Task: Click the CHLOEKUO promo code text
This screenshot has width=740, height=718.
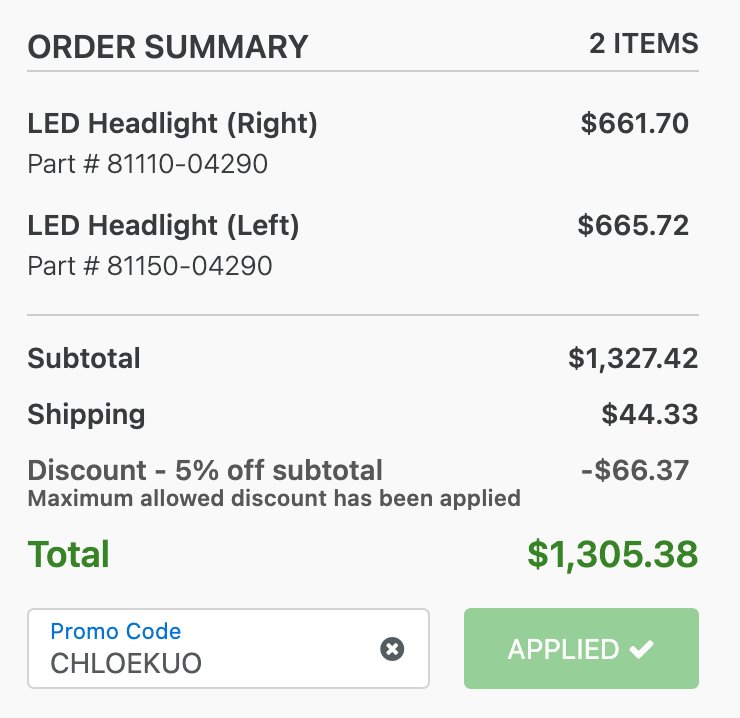Action: click(126, 663)
